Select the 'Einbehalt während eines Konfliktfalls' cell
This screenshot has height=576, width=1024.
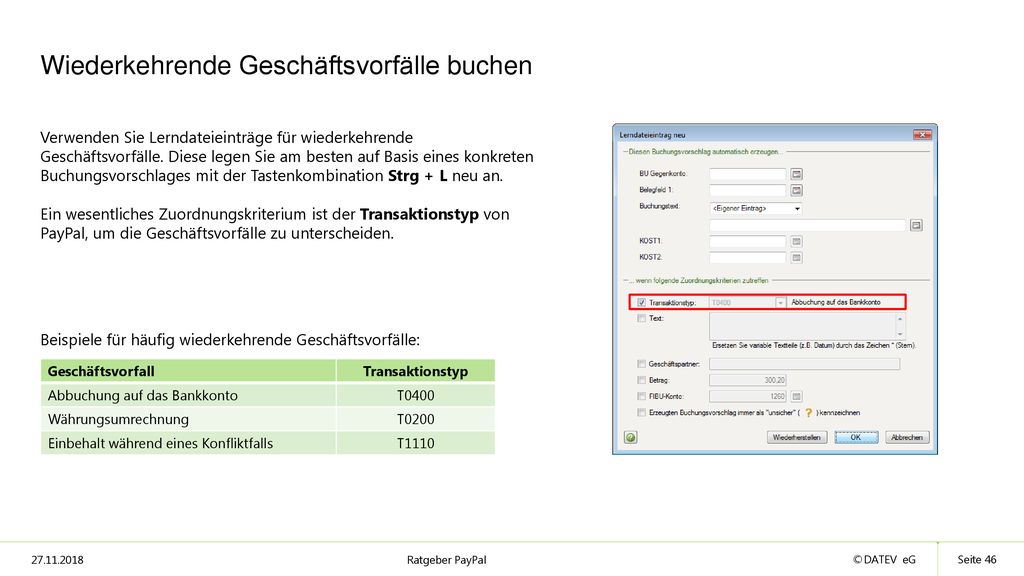click(189, 443)
